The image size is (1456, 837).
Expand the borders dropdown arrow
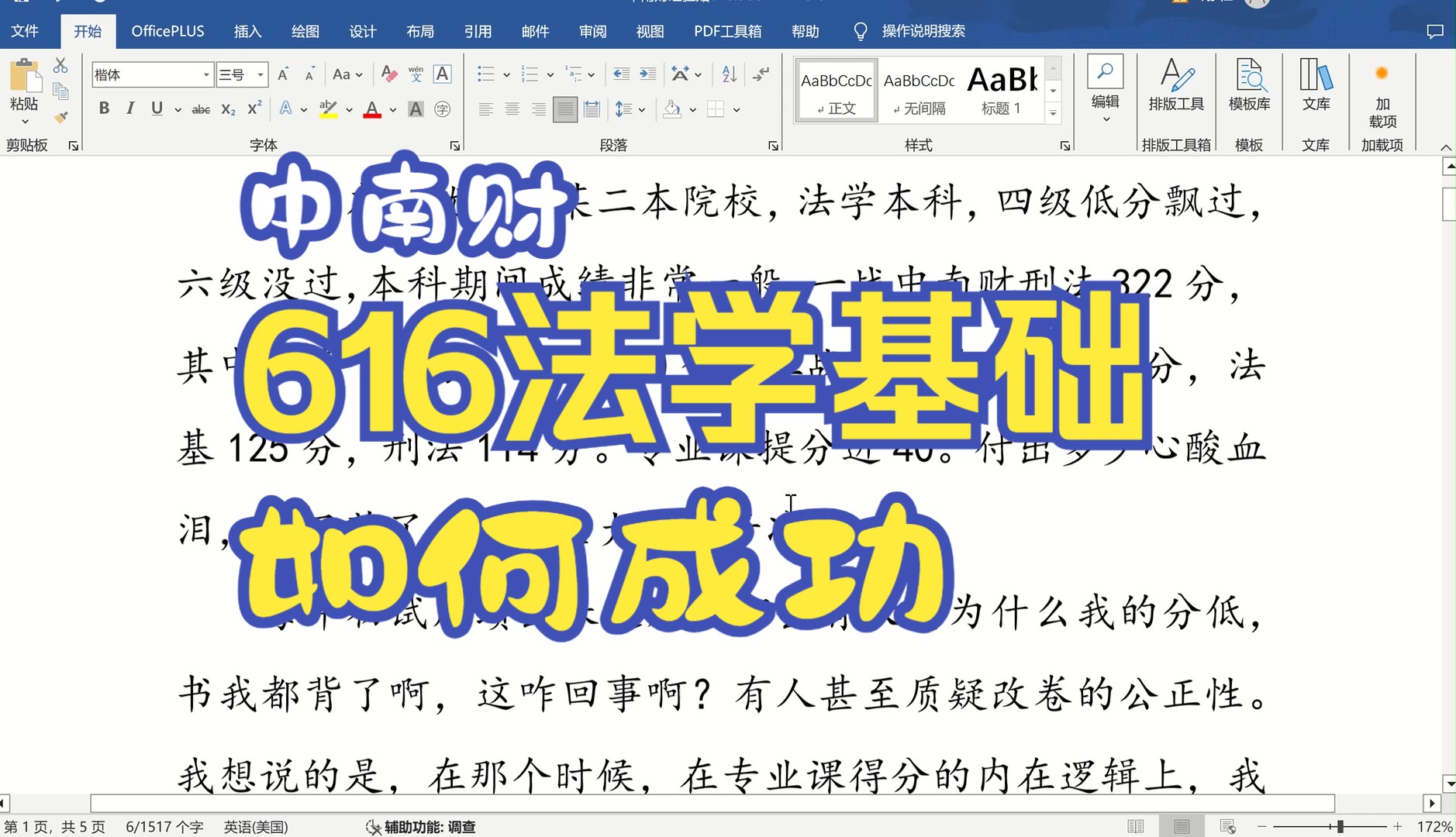[x=736, y=109]
